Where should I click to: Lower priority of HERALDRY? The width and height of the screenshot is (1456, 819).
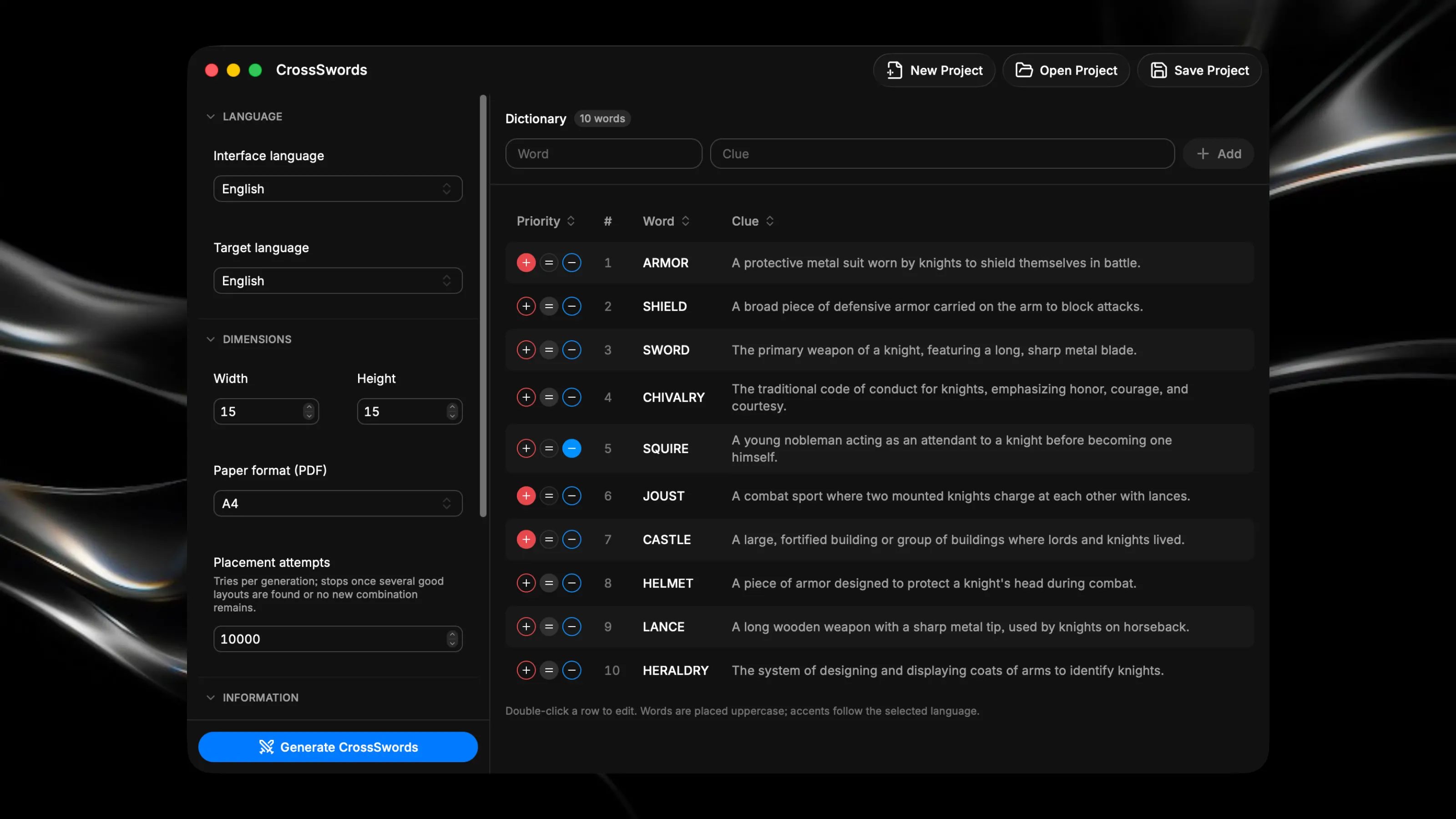pos(571,670)
